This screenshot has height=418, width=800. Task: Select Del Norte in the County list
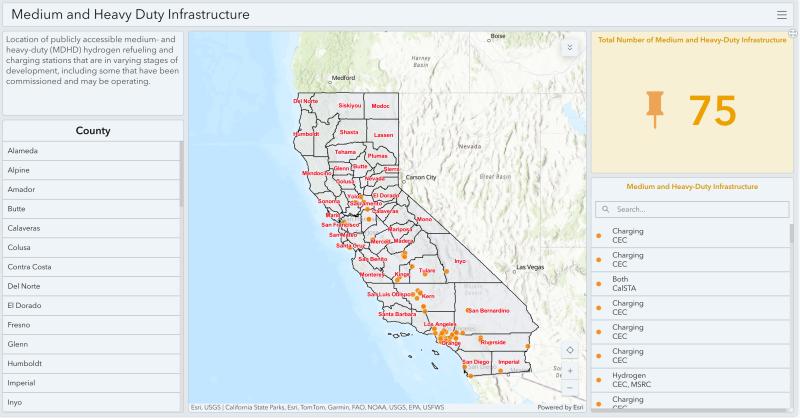92,286
